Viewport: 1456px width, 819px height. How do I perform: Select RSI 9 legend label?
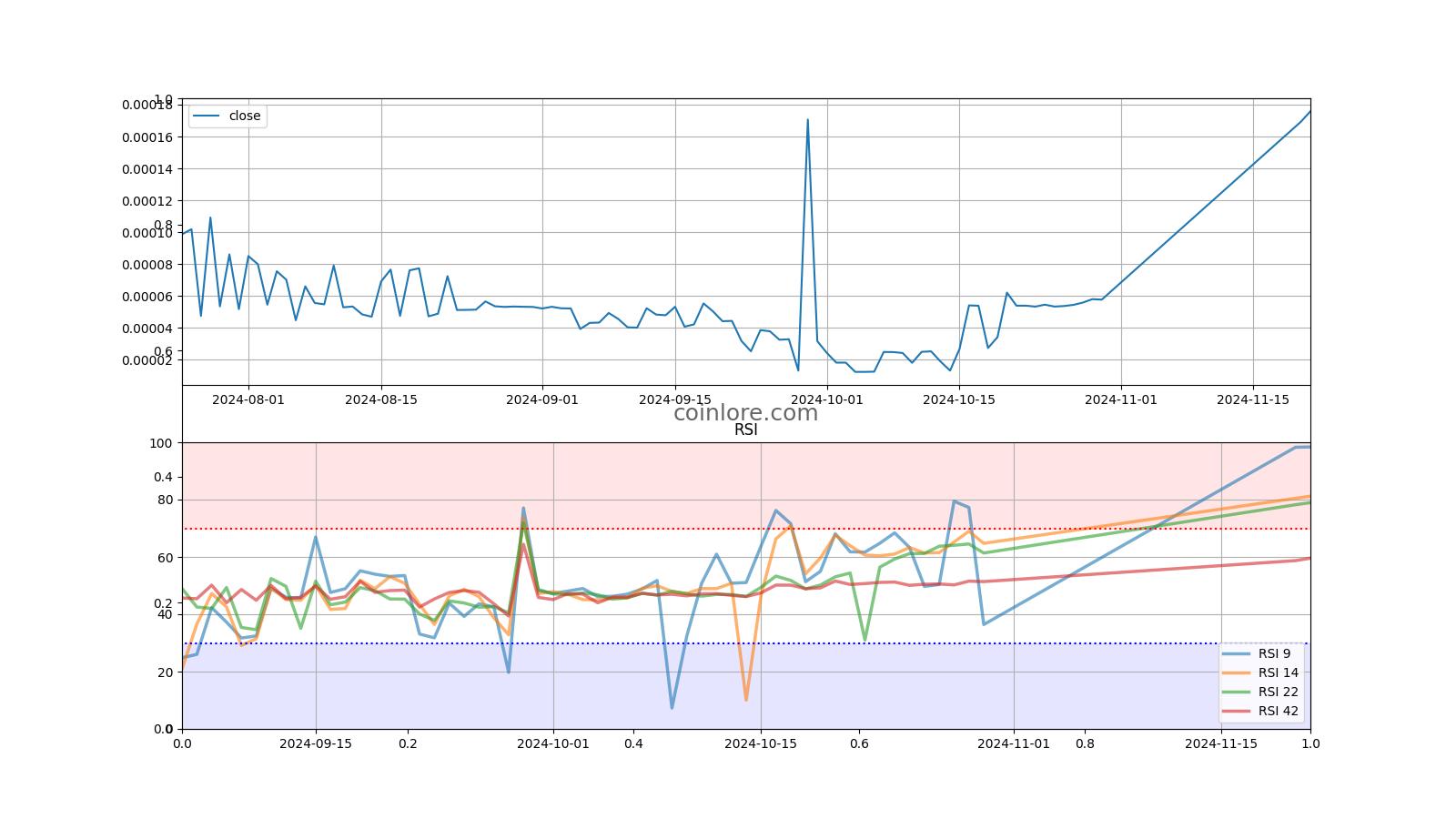click(x=1274, y=653)
